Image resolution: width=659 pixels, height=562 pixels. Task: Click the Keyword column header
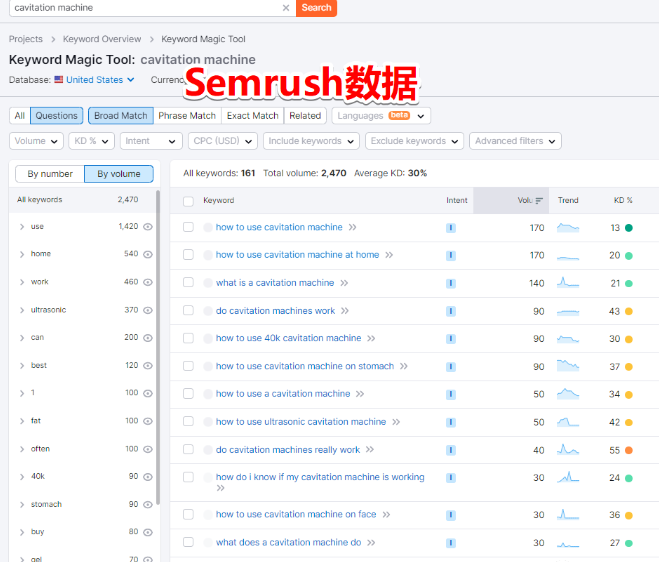[x=219, y=201]
